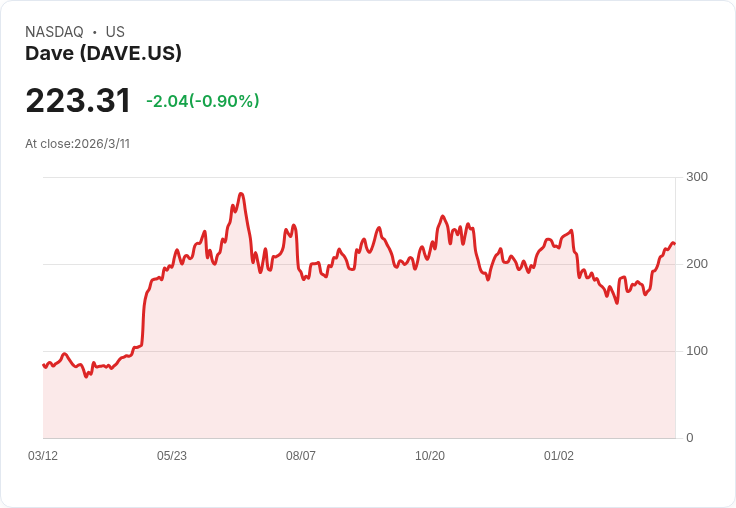Viewport: 736px width, 508px height.
Task: Click the US market label
Action: [115, 32]
